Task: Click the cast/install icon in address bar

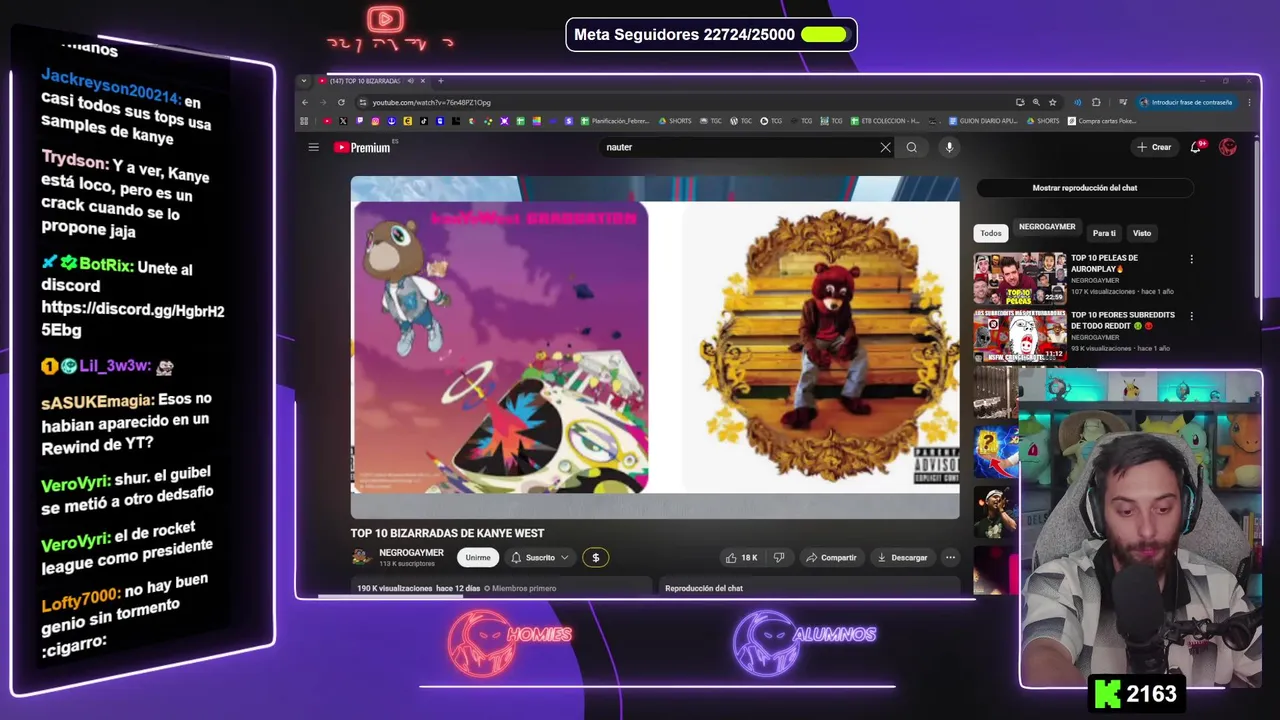Action: coord(1019,102)
